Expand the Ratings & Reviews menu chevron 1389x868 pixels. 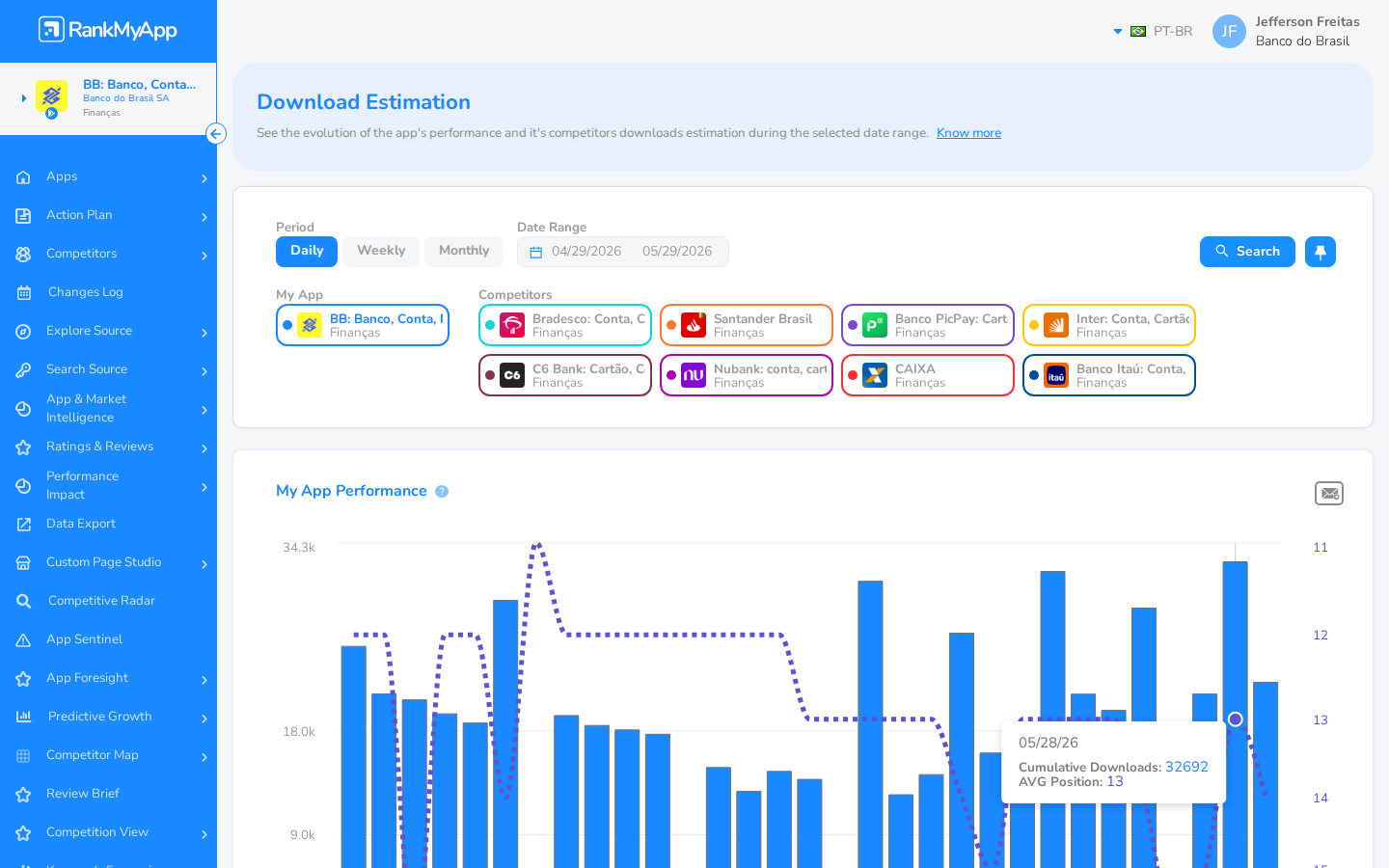pos(204,448)
